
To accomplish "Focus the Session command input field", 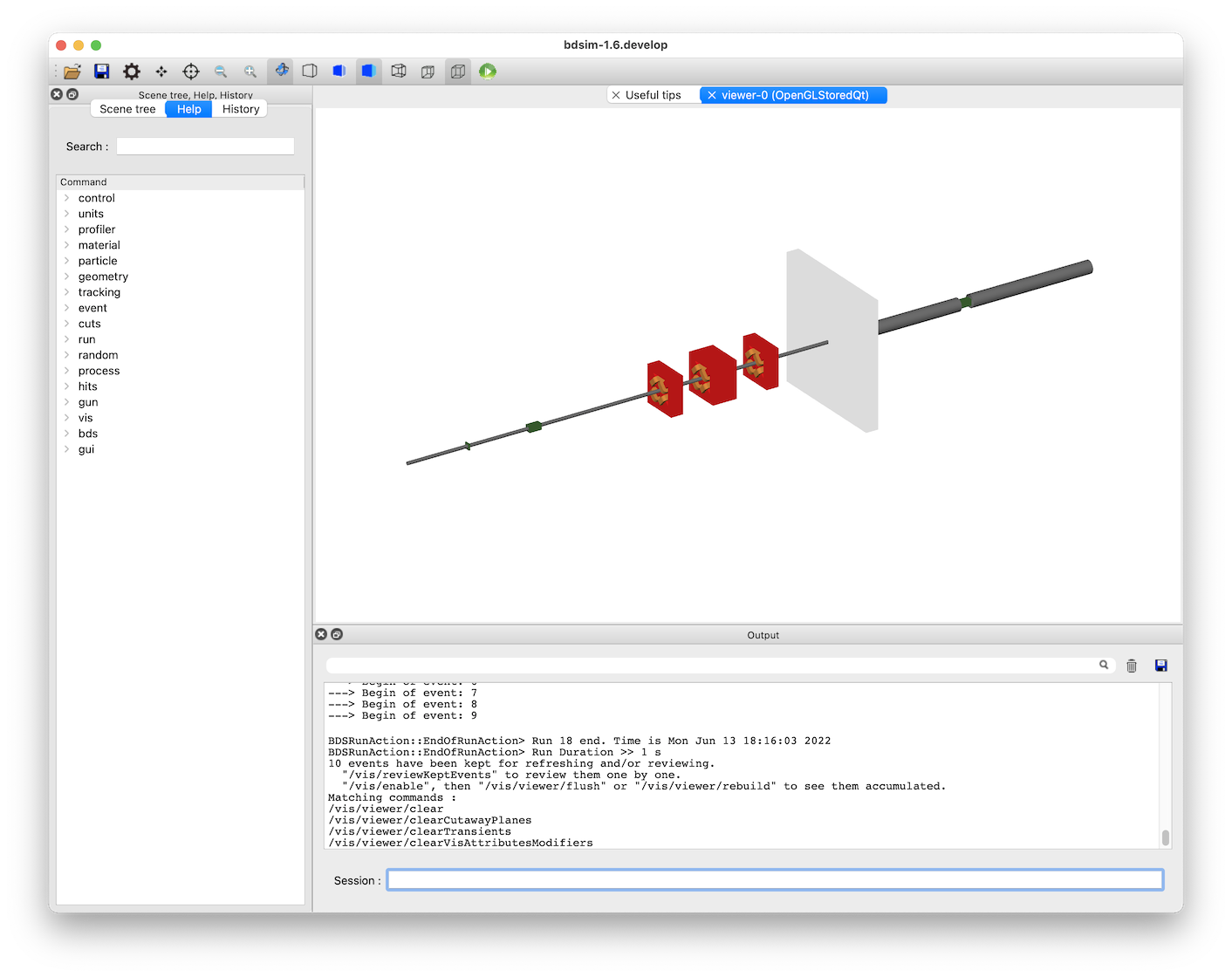I will pos(775,880).
